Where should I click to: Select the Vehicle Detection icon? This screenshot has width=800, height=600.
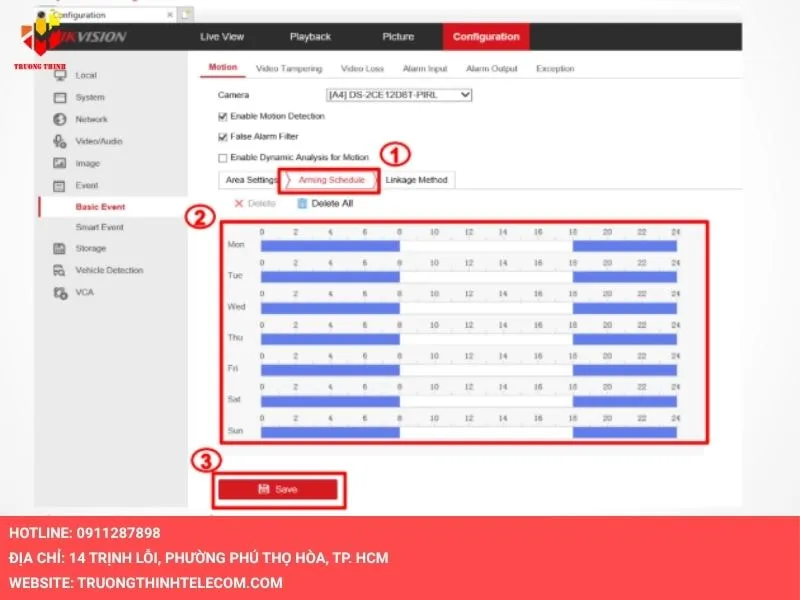point(59,270)
